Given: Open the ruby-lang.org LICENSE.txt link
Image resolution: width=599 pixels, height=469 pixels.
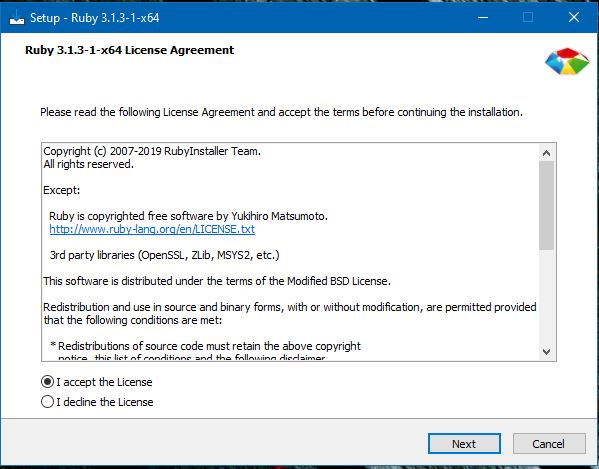Looking at the screenshot, I should [152, 229].
